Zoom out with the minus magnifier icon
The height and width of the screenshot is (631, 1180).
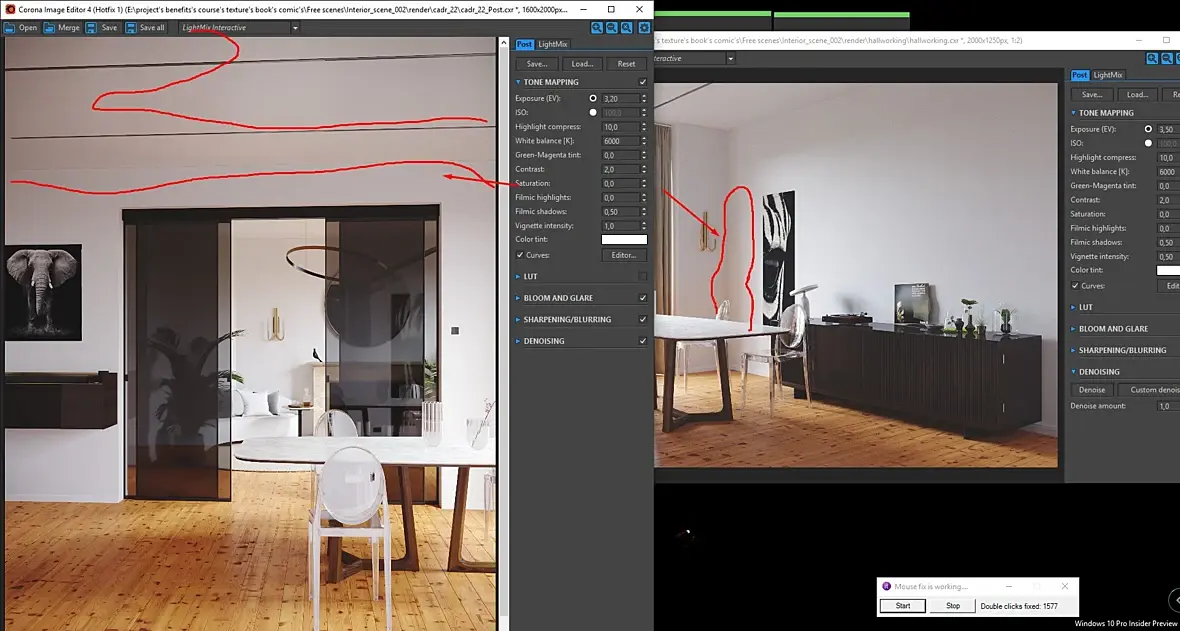click(612, 28)
